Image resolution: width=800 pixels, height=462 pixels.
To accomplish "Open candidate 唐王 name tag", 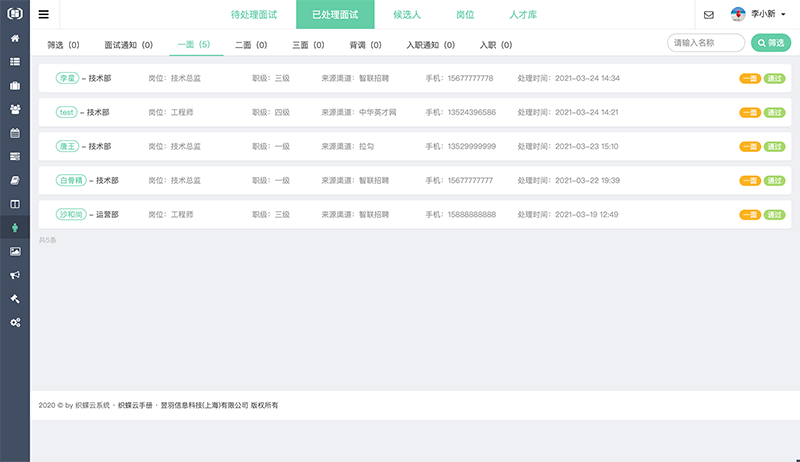I will coord(67,146).
